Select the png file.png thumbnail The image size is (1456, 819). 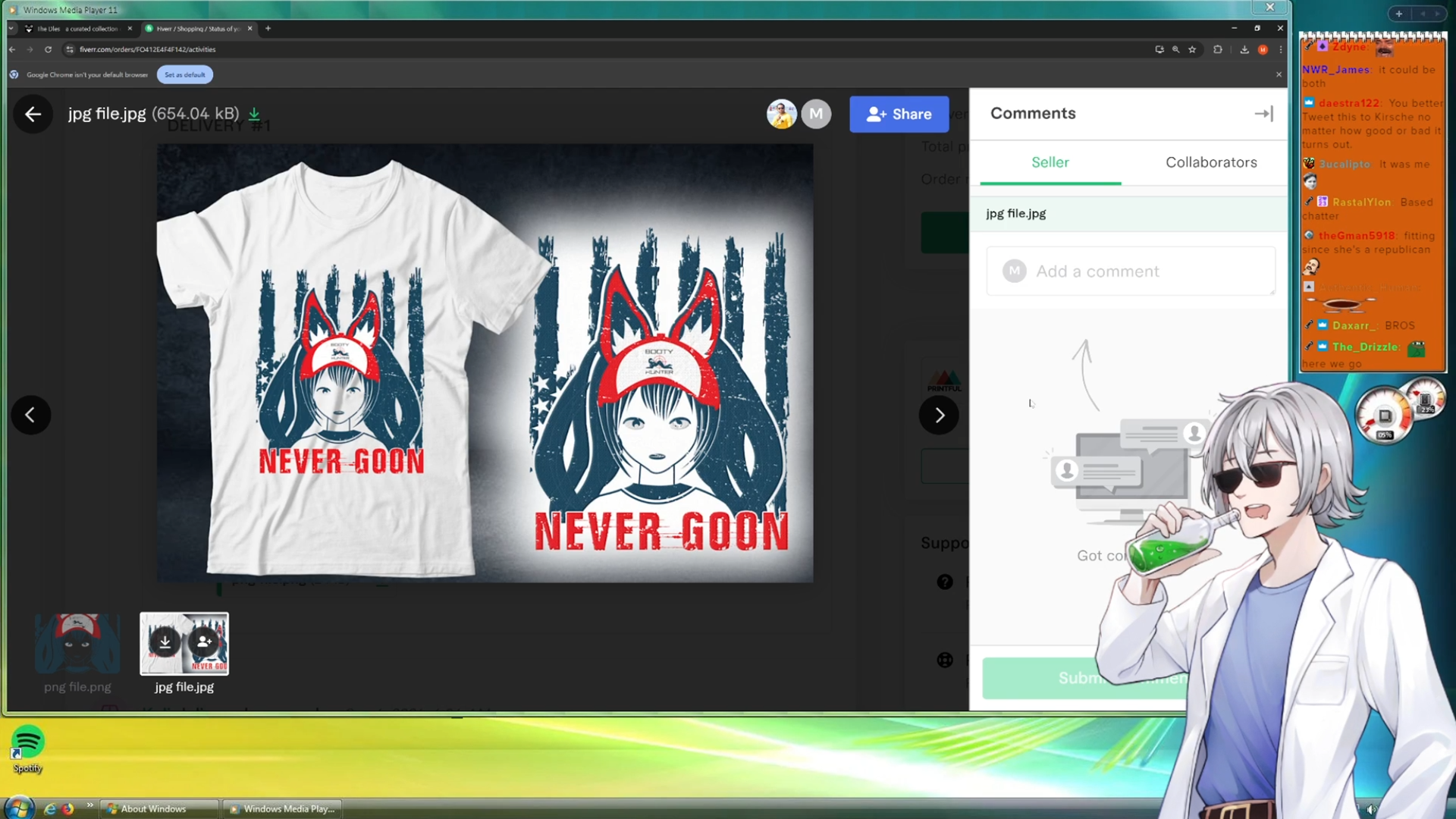coord(77,645)
